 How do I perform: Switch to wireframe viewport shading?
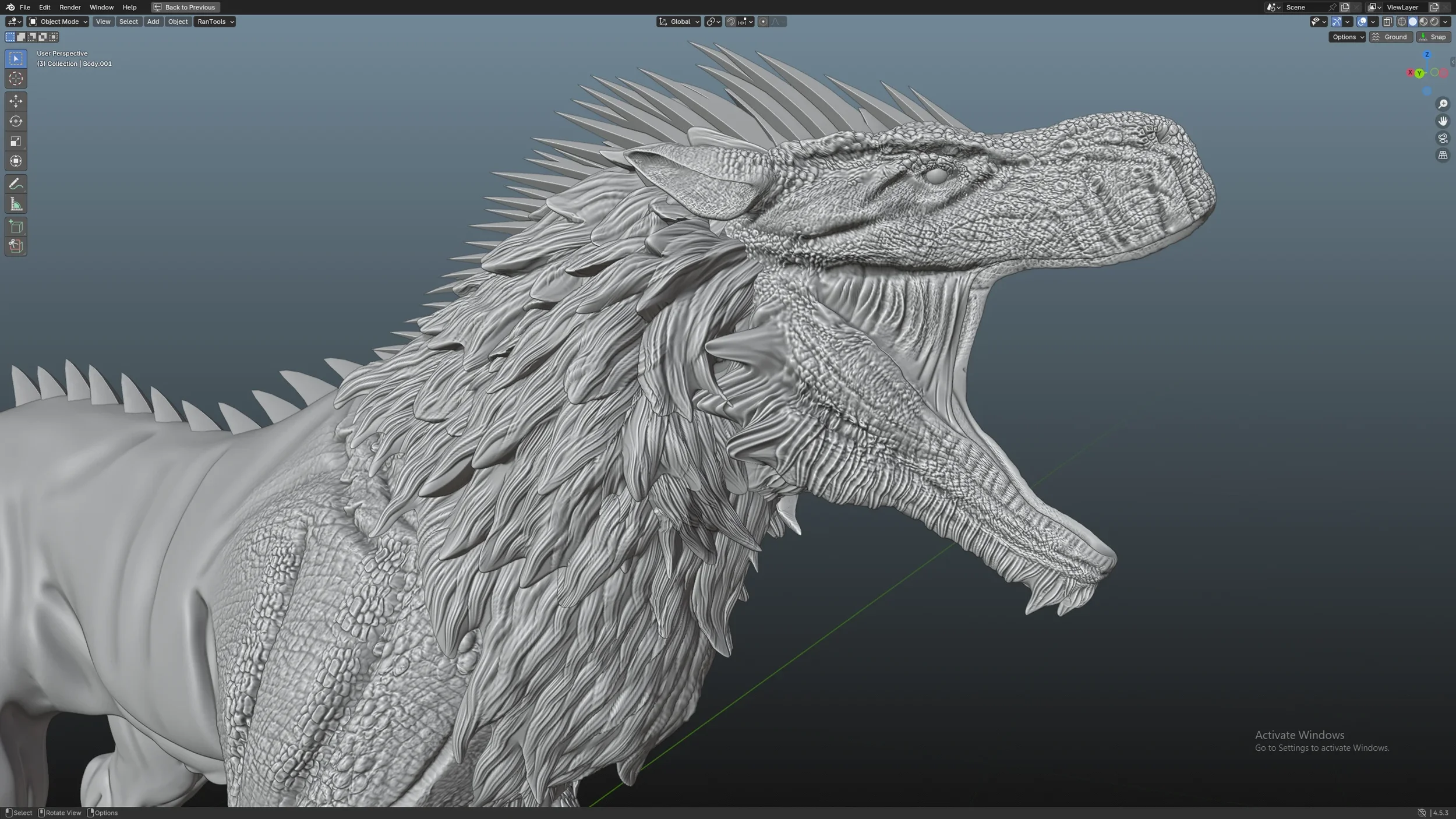pyautogui.click(x=1402, y=22)
